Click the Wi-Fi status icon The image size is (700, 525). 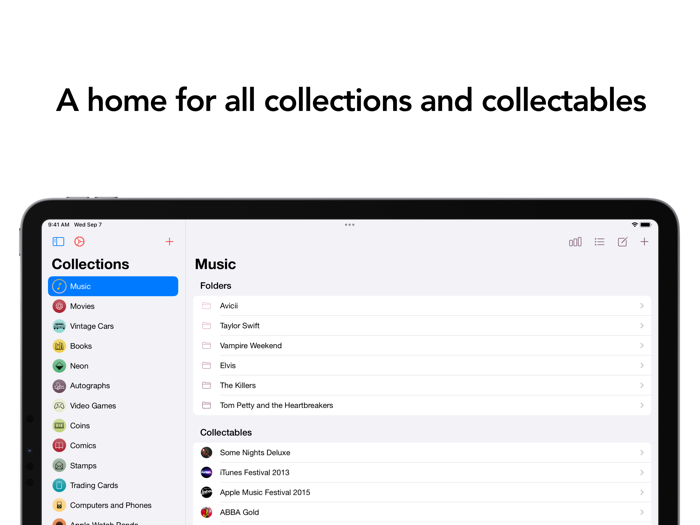[634, 225]
